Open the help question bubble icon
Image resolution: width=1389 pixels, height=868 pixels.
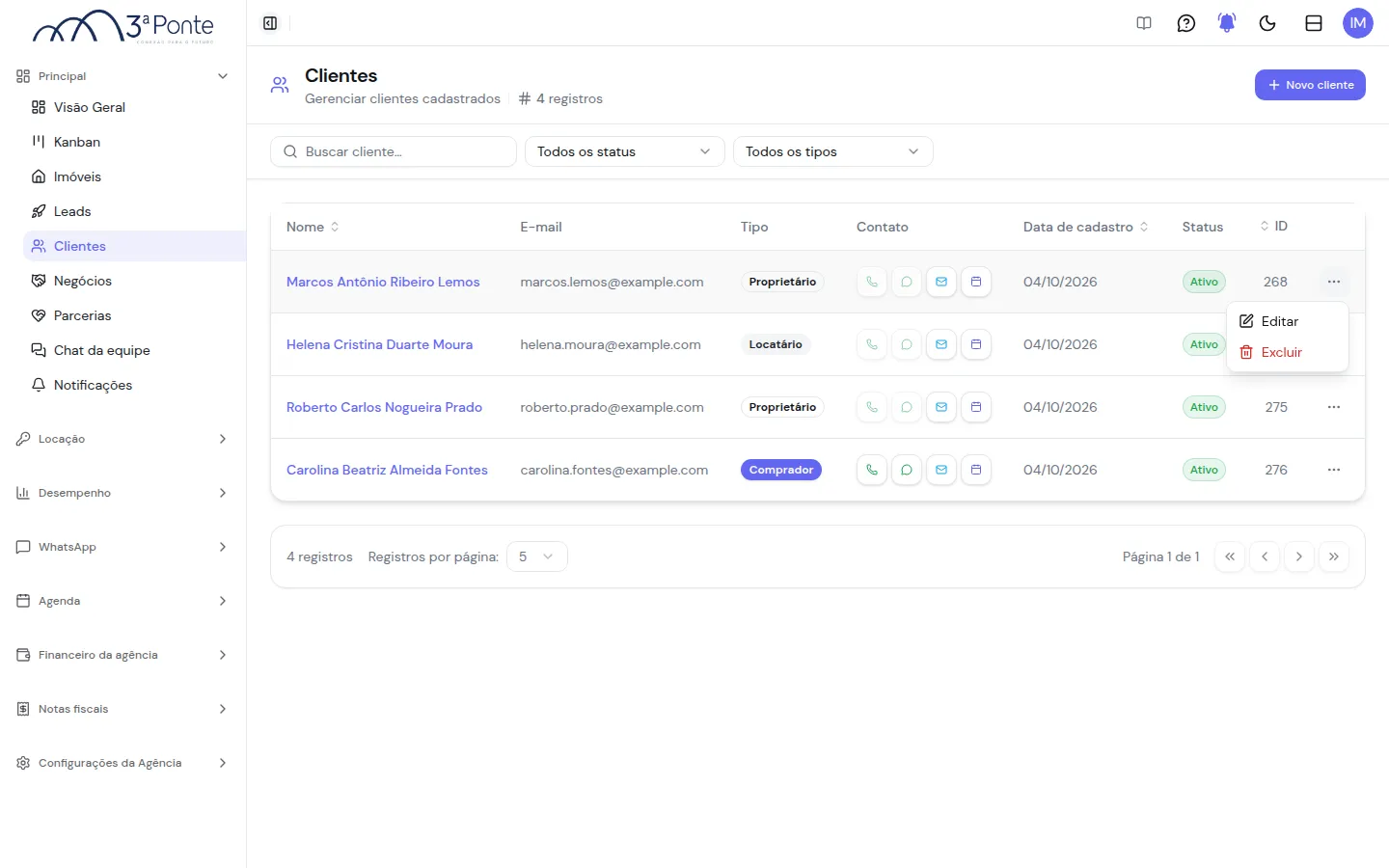point(1186,23)
